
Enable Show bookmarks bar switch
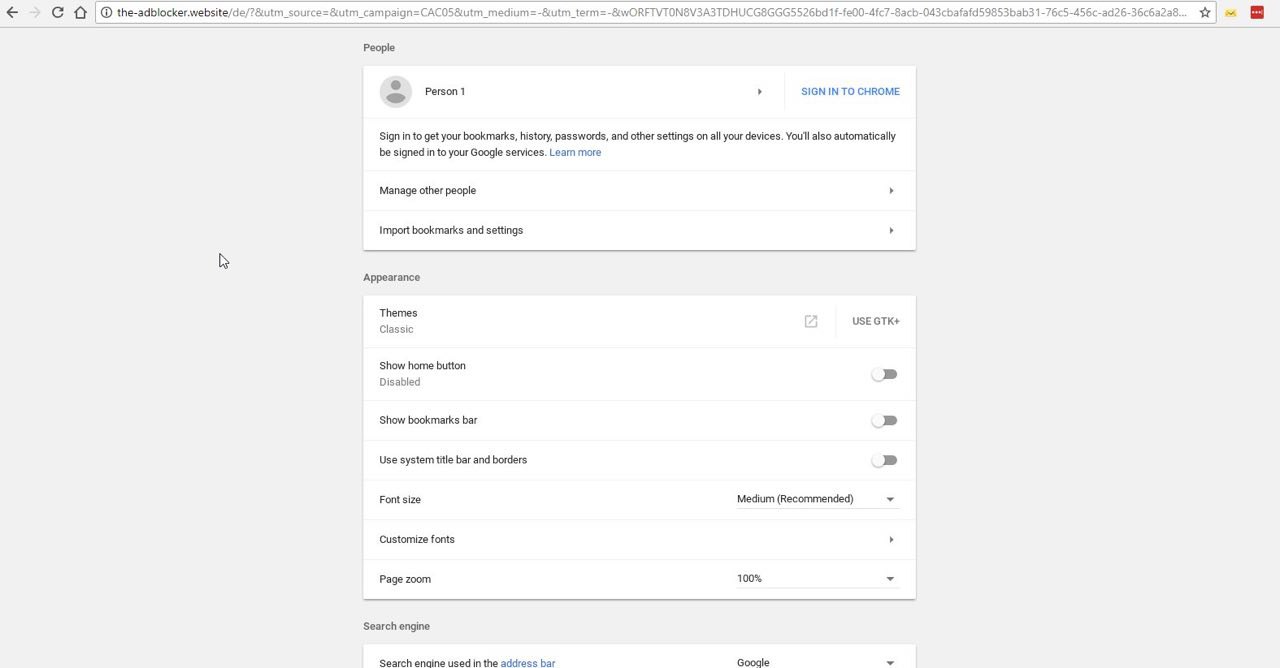click(x=884, y=420)
